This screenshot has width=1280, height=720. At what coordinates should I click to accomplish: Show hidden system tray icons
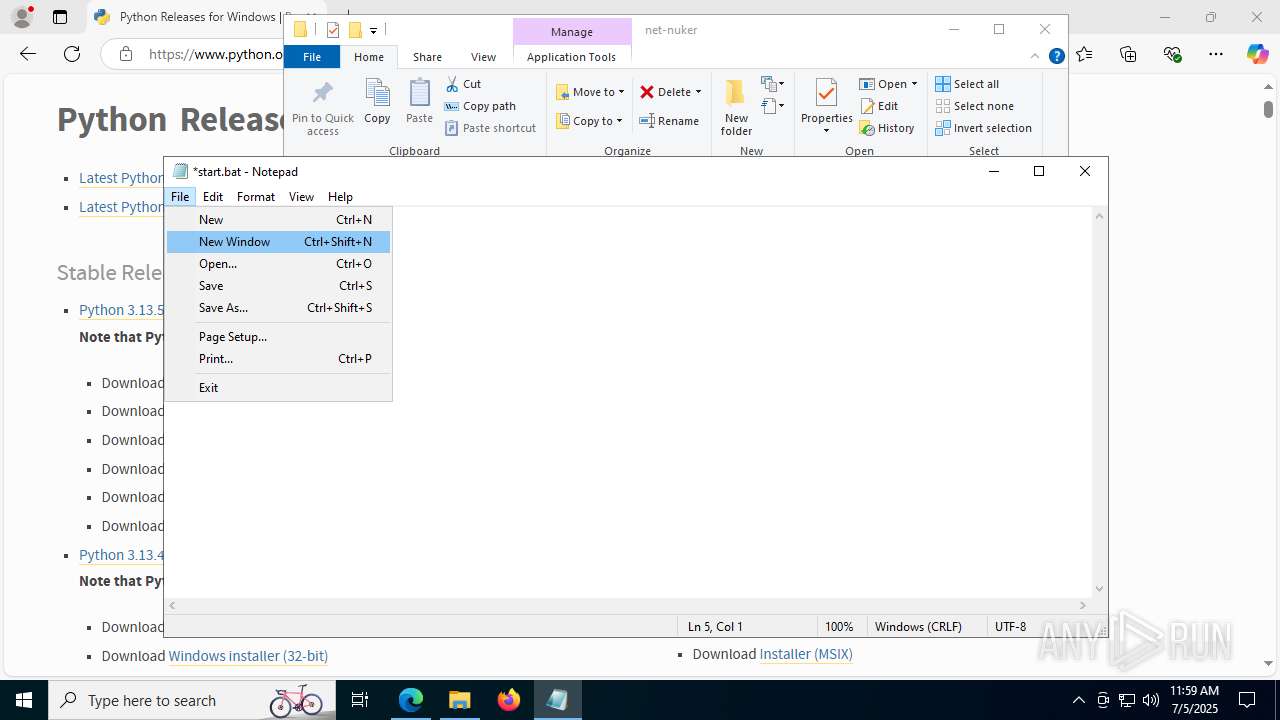coord(1078,700)
